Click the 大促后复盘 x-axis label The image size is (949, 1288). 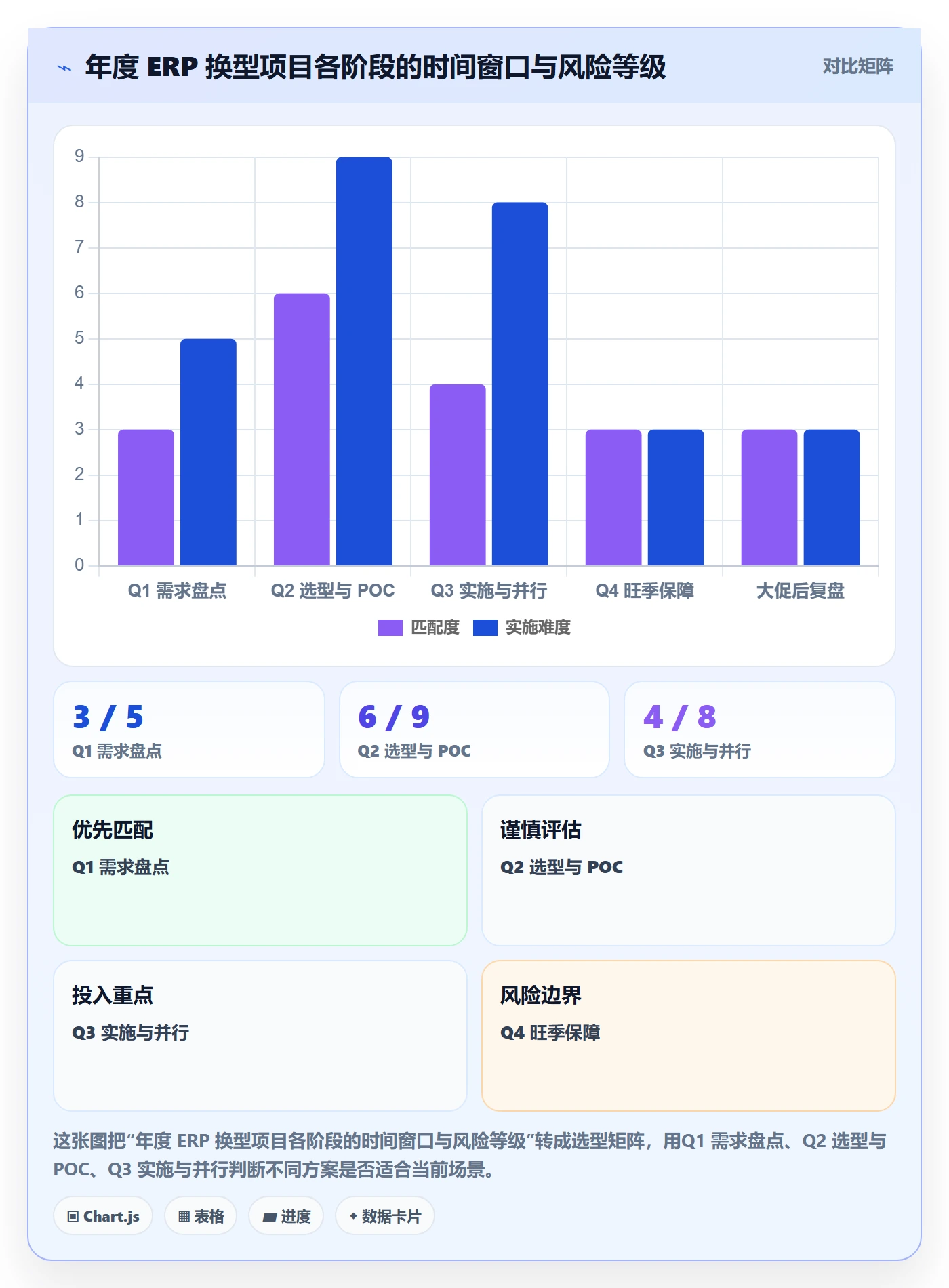[801, 590]
